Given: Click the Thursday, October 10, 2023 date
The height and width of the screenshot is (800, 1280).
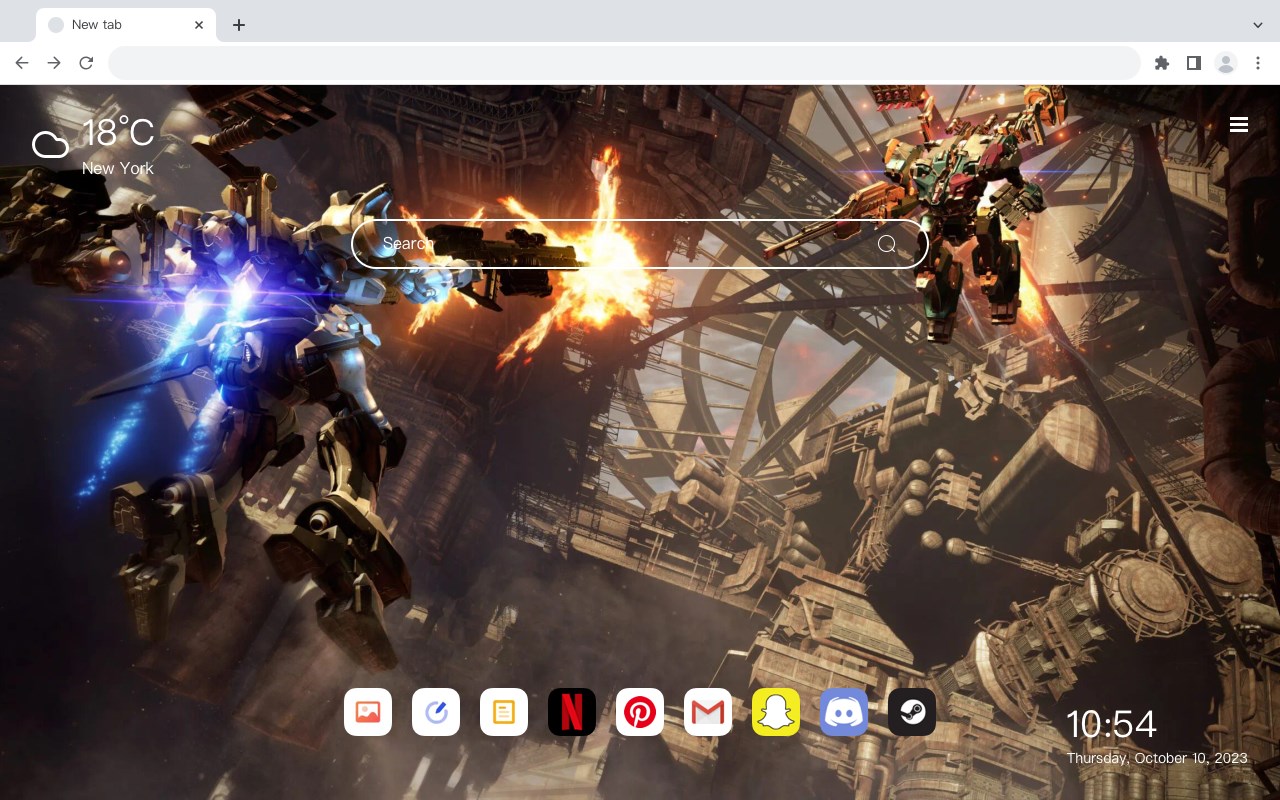Looking at the screenshot, I should tap(1157, 758).
